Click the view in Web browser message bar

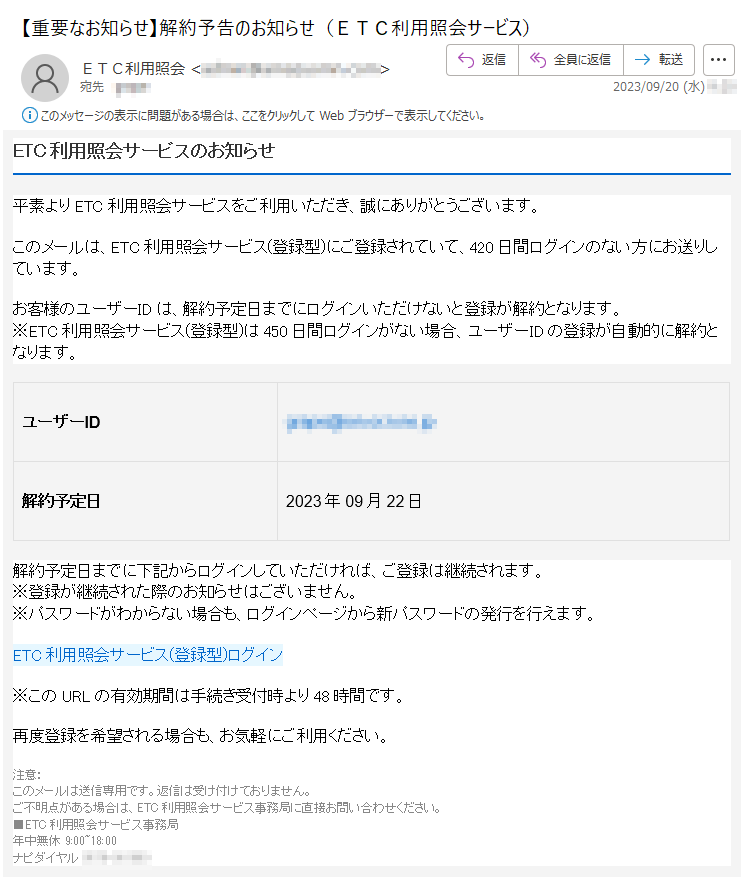point(262,116)
